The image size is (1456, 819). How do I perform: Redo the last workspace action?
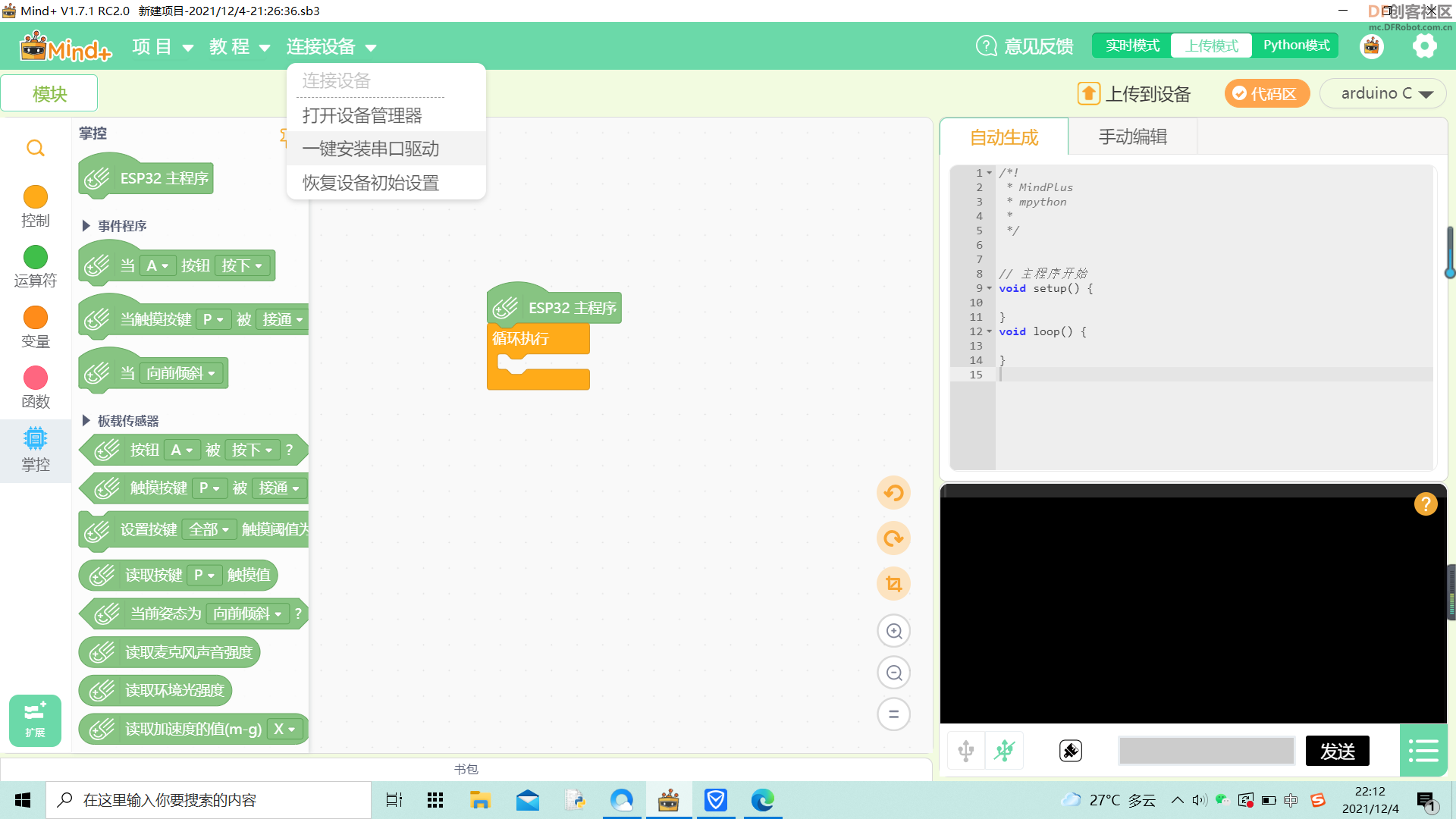893,538
